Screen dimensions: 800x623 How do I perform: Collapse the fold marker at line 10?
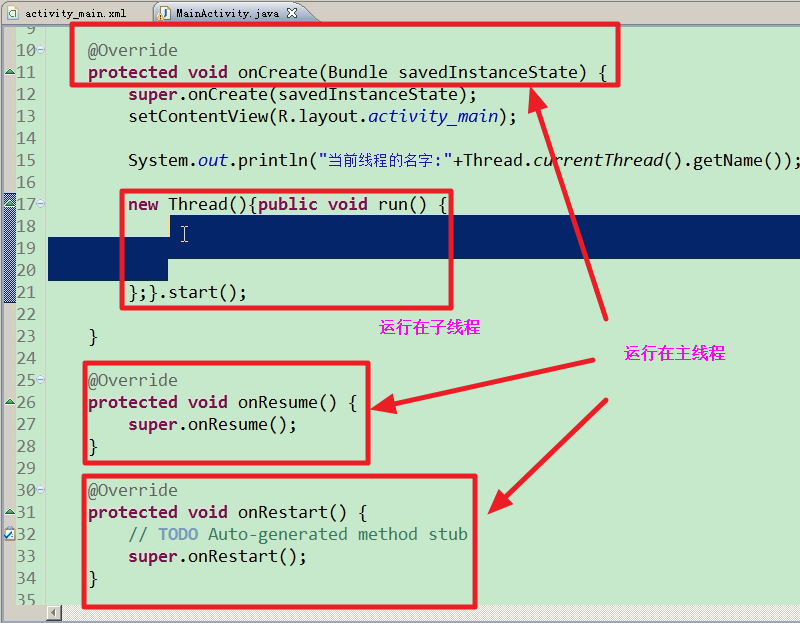coord(41,49)
